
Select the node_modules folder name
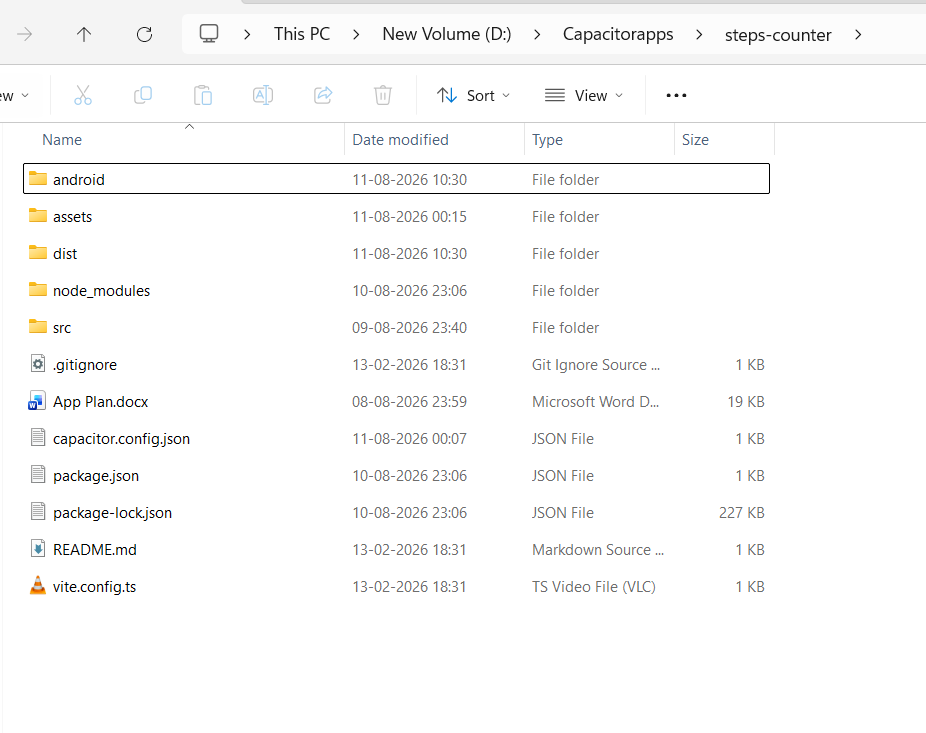(x=102, y=291)
